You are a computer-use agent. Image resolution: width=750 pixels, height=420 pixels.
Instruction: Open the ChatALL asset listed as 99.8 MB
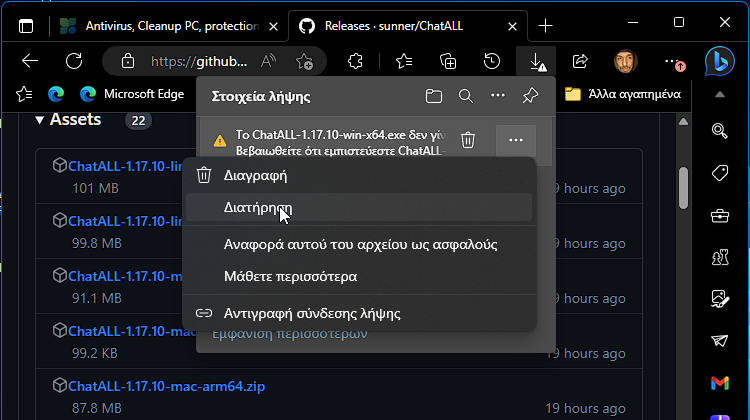[x=125, y=221]
